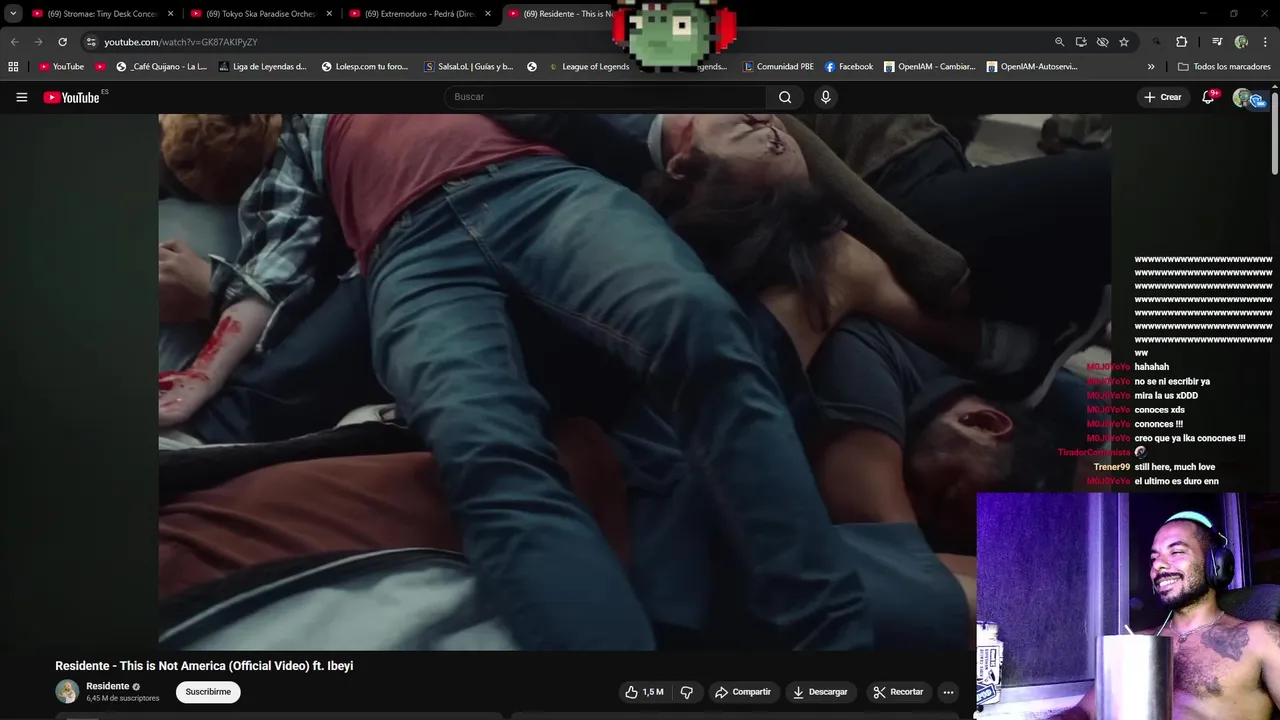Open the SalsaLoL Guías bookmark
1280x720 pixels.
469,67
